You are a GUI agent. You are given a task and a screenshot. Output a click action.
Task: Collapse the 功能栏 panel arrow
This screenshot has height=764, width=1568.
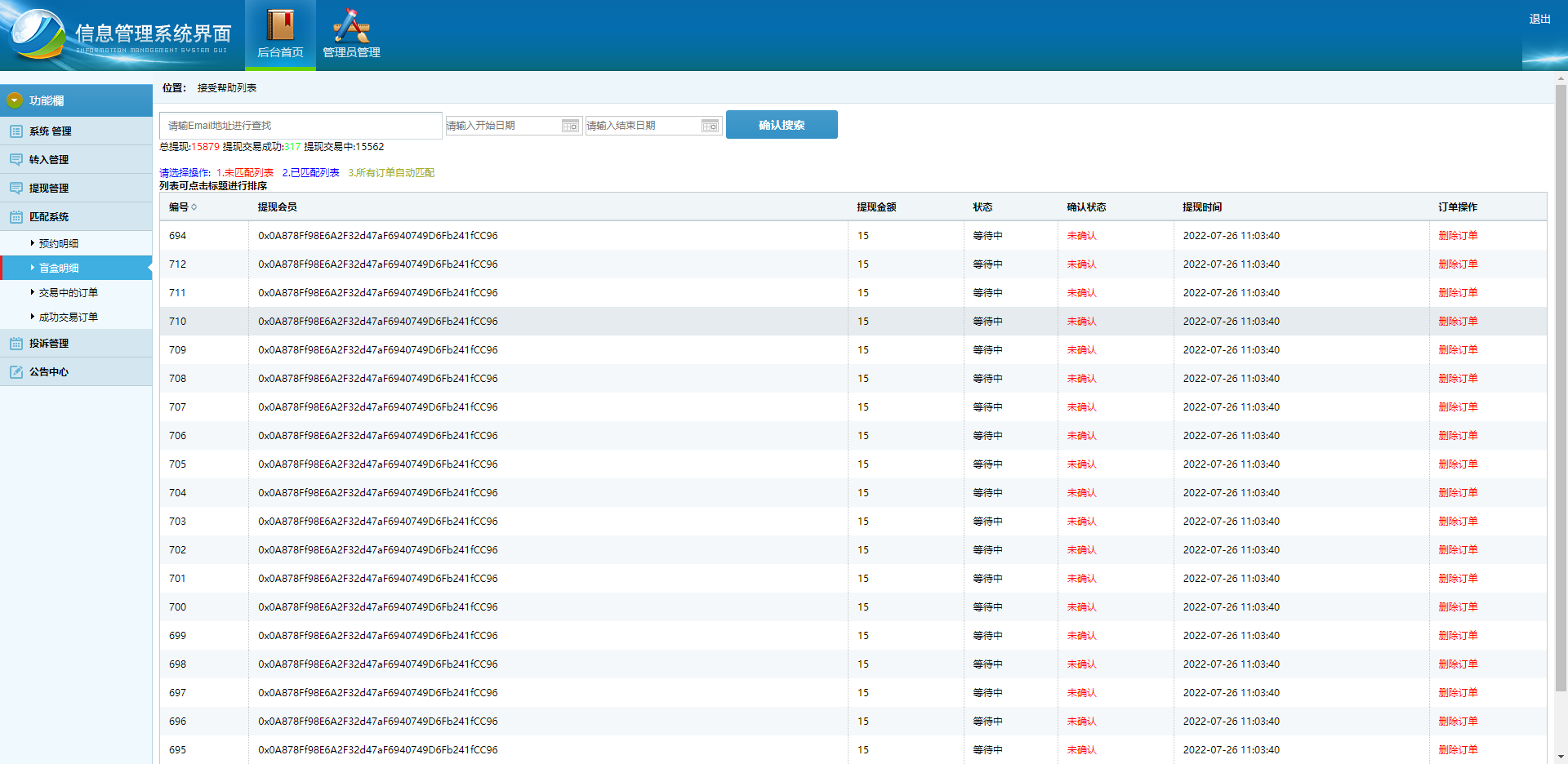(15, 100)
